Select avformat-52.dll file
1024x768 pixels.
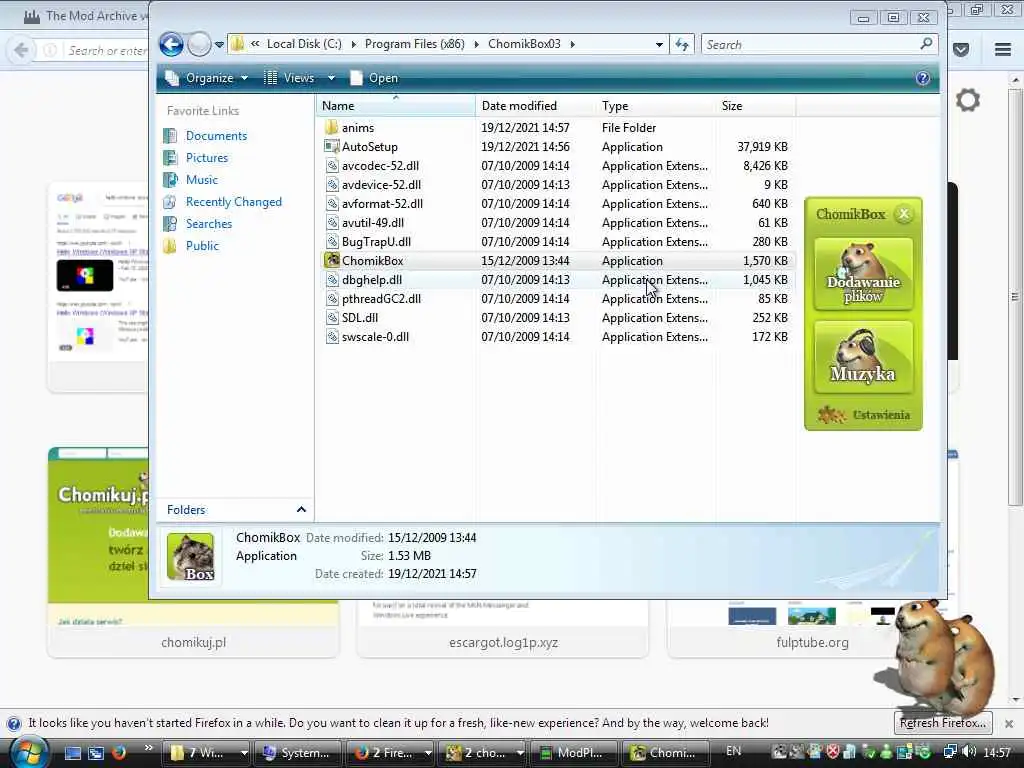(382, 204)
